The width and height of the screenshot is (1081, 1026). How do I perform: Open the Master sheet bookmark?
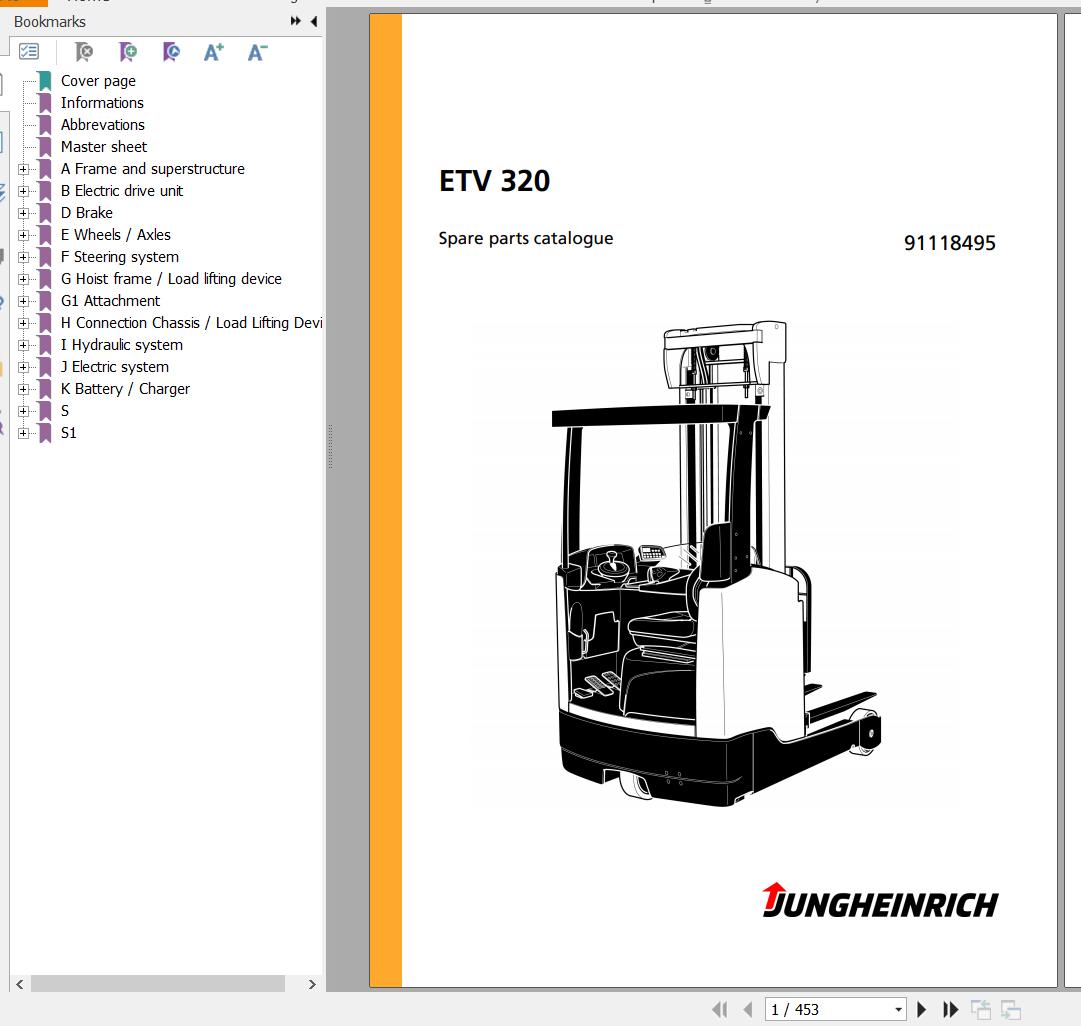103,147
